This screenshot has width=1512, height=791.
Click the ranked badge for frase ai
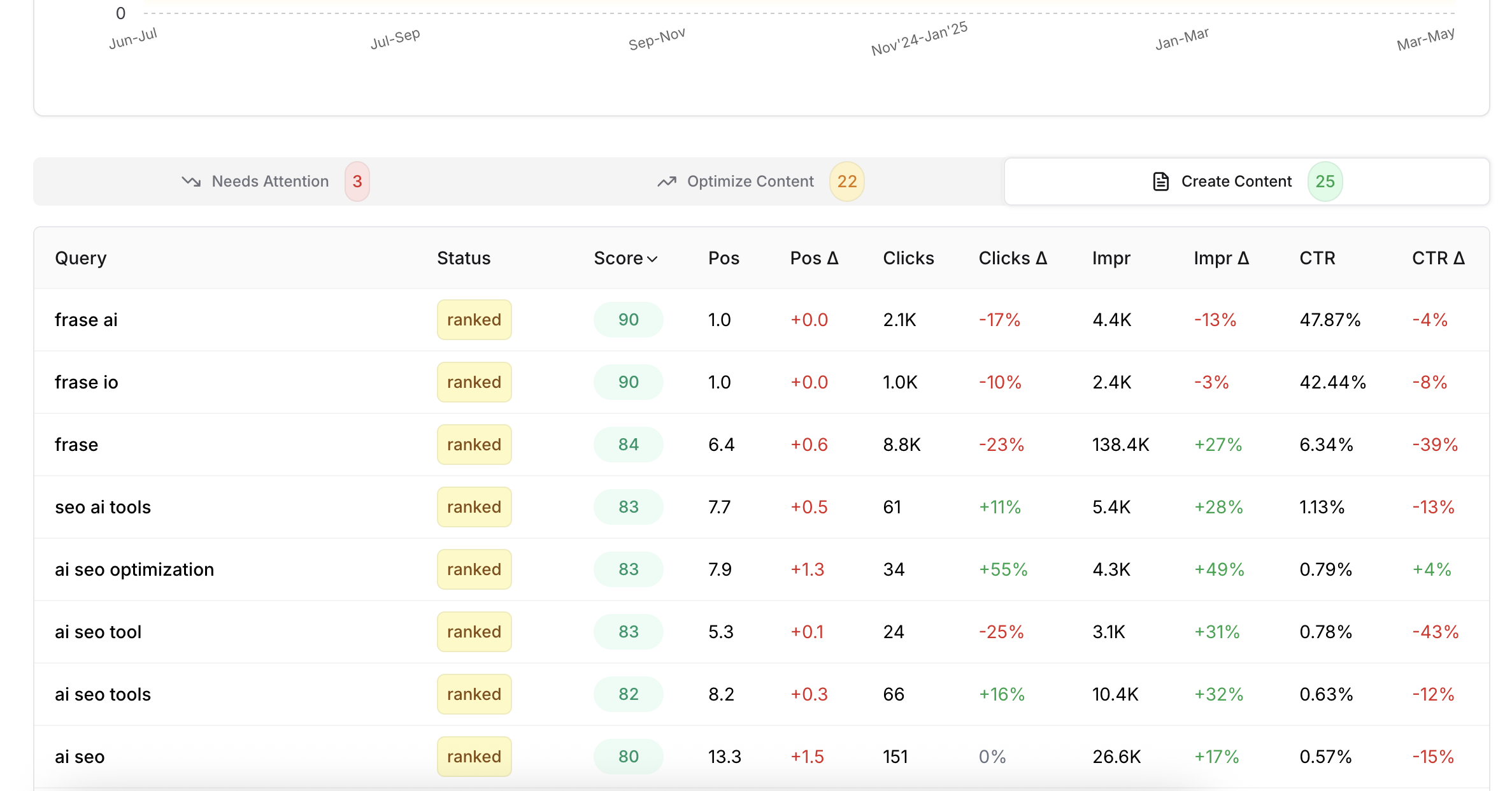474,320
